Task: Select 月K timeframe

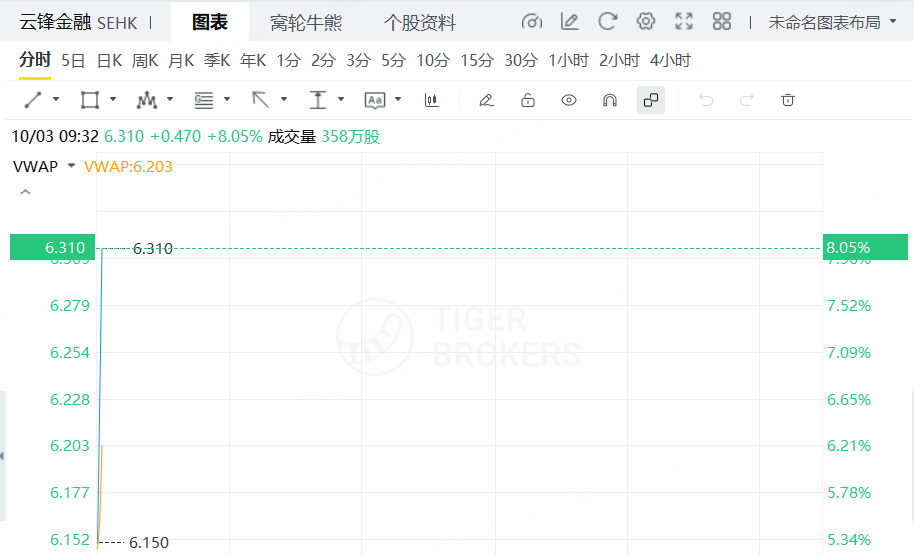Action: (181, 60)
